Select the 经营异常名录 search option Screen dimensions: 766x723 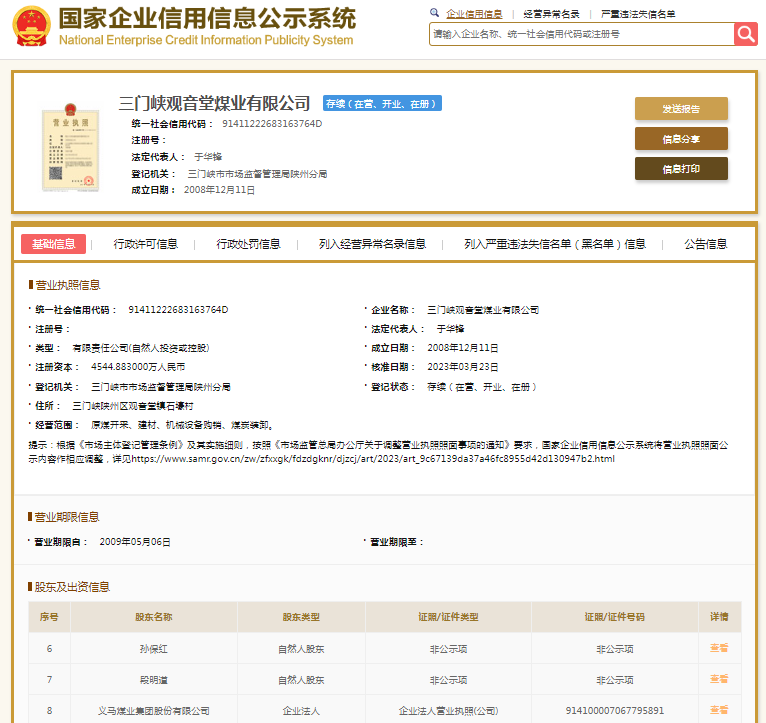552,14
